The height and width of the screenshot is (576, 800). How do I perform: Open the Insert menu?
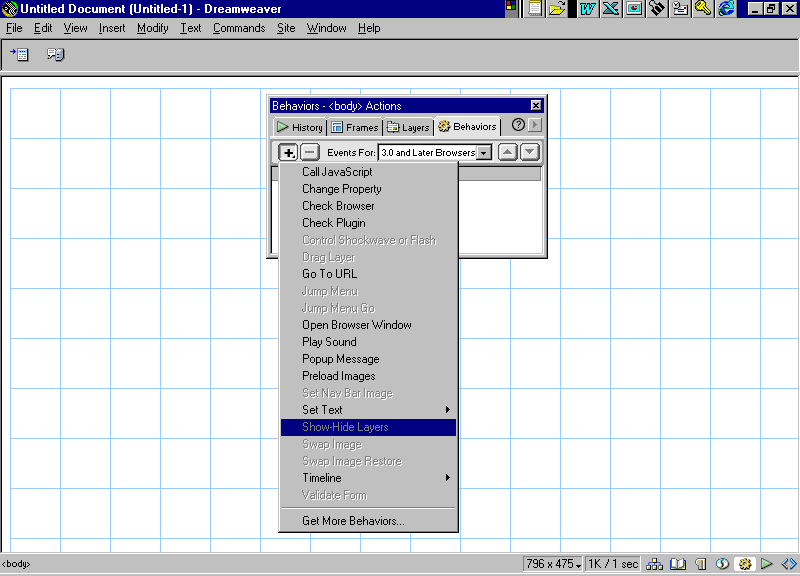[112, 28]
